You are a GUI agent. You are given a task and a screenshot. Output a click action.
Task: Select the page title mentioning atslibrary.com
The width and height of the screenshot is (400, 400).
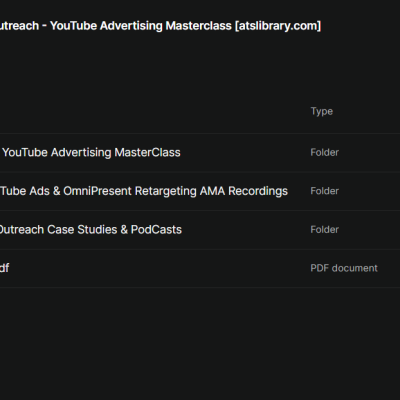point(160,26)
